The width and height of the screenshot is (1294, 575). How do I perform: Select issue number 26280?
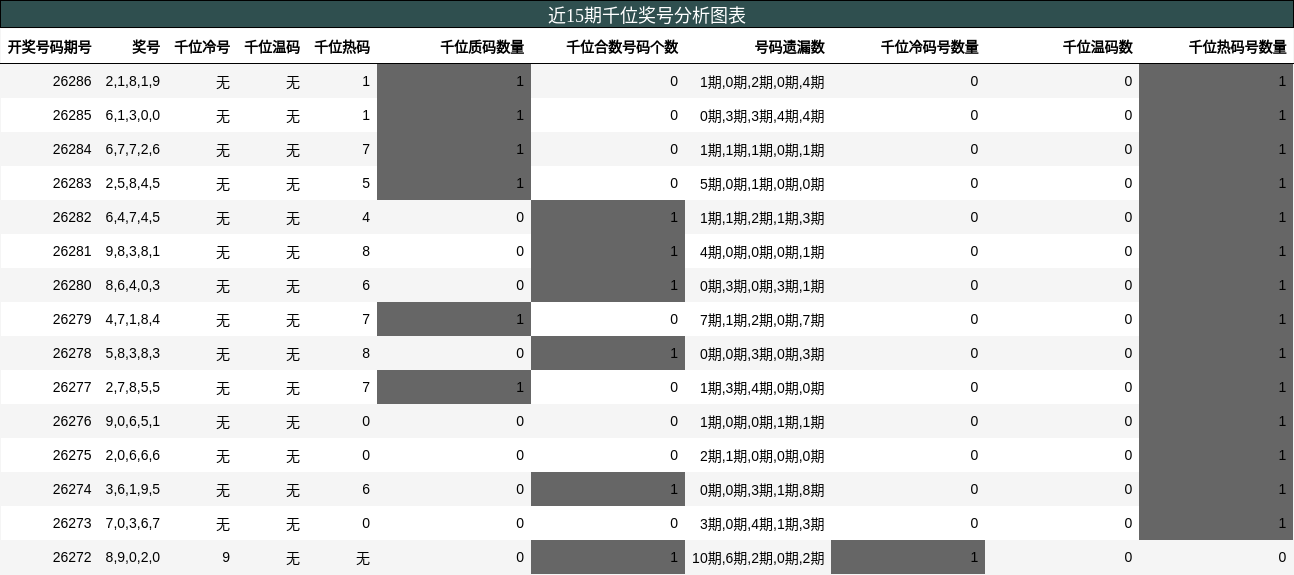click(x=72, y=285)
